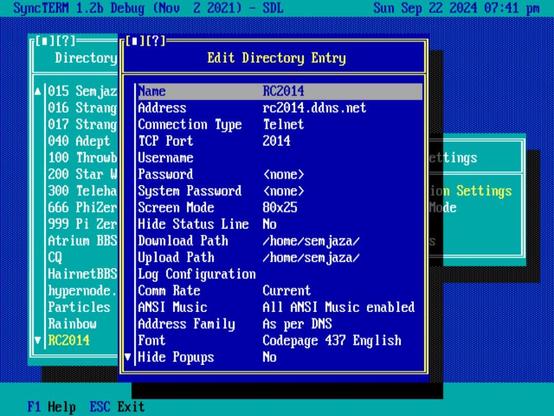Change the Address Family option
The height and width of the screenshot is (416, 554).
point(280,324)
